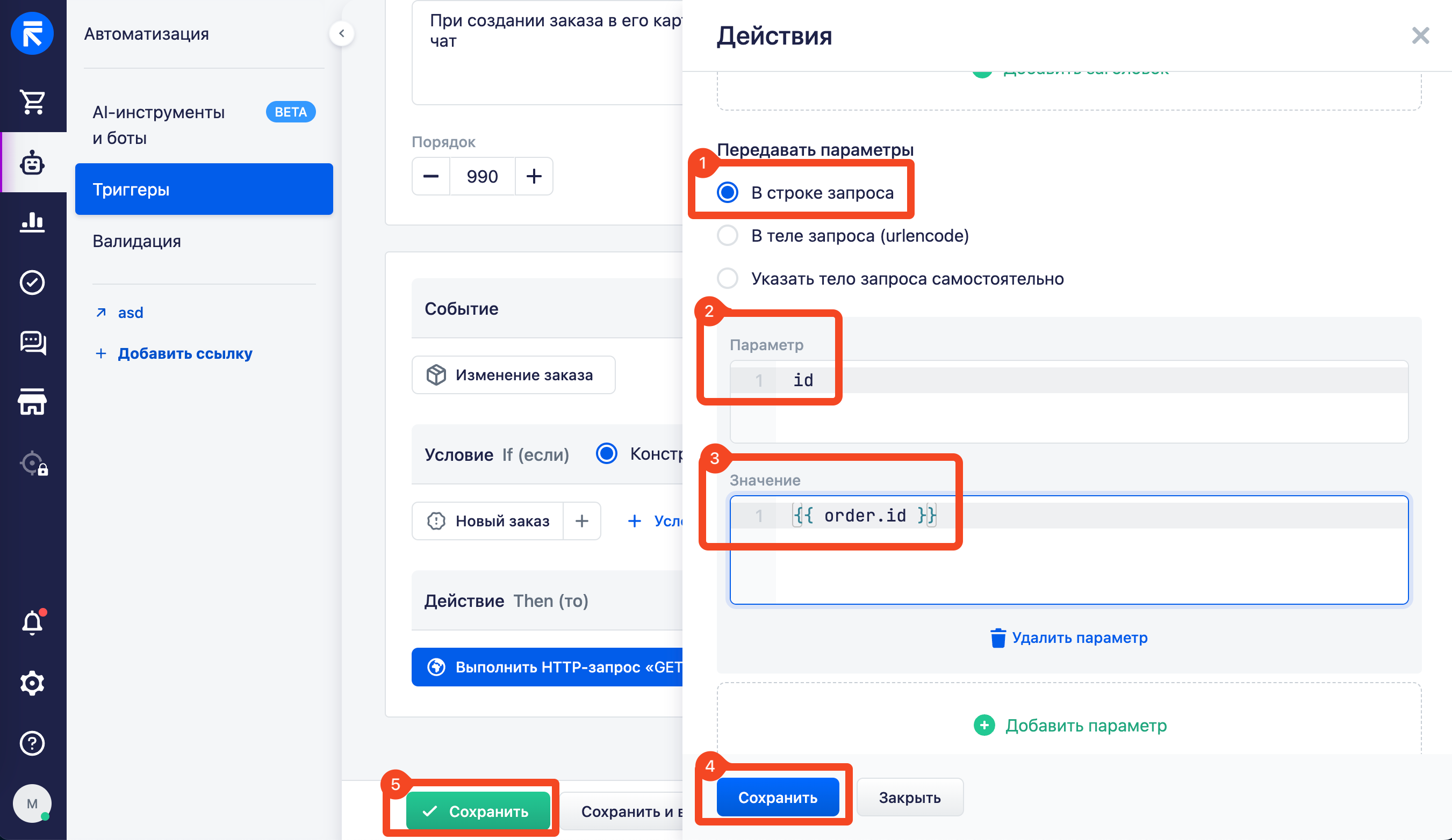Screen dimensions: 1452x840
Task: Open the shopping cart orders section
Action: pos(32,102)
